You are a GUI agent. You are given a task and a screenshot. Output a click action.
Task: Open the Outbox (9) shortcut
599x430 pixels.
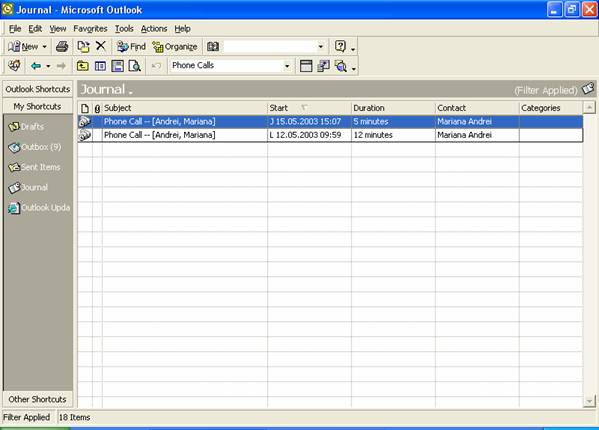click(35, 147)
